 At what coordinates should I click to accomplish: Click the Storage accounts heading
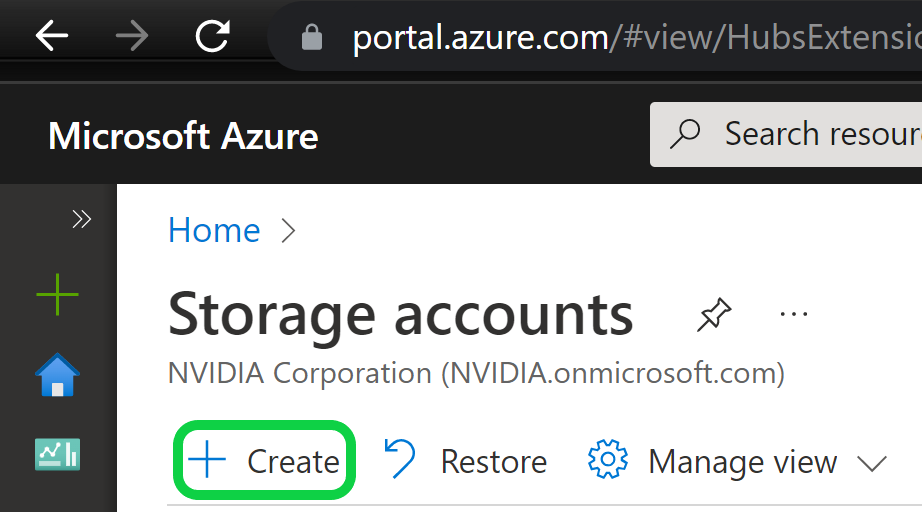pos(400,314)
